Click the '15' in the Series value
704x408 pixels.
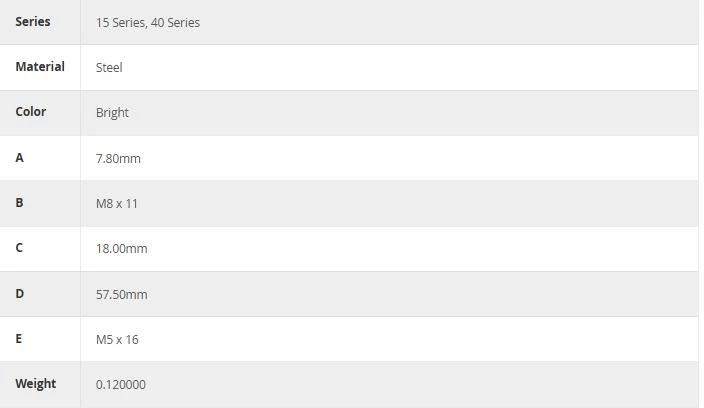pos(102,22)
